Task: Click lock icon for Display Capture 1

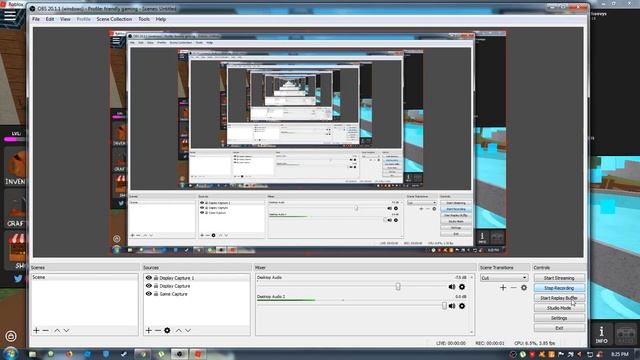Action: pyautogui.click(x=156, y=278)
